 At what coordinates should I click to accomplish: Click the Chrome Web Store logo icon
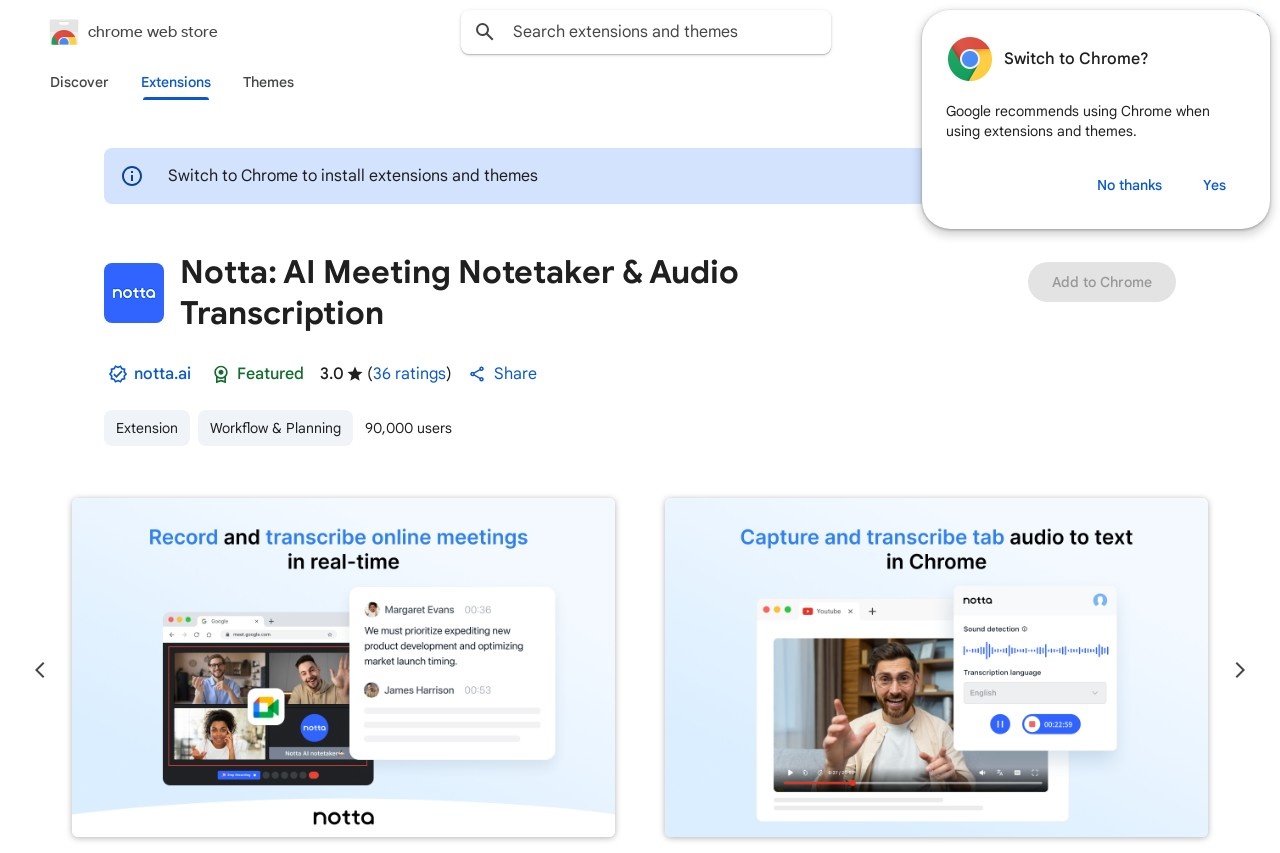(64, 32)
